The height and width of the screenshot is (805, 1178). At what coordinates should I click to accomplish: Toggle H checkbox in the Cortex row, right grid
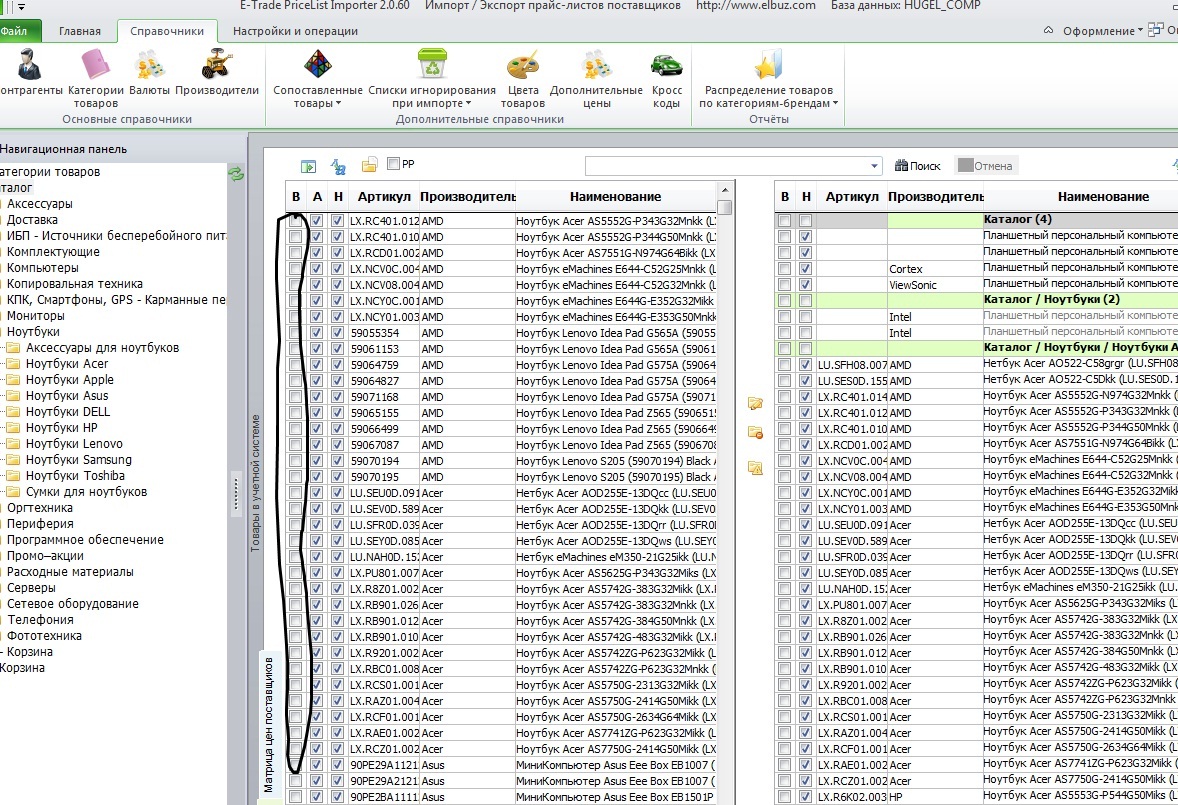click(805, 268)
